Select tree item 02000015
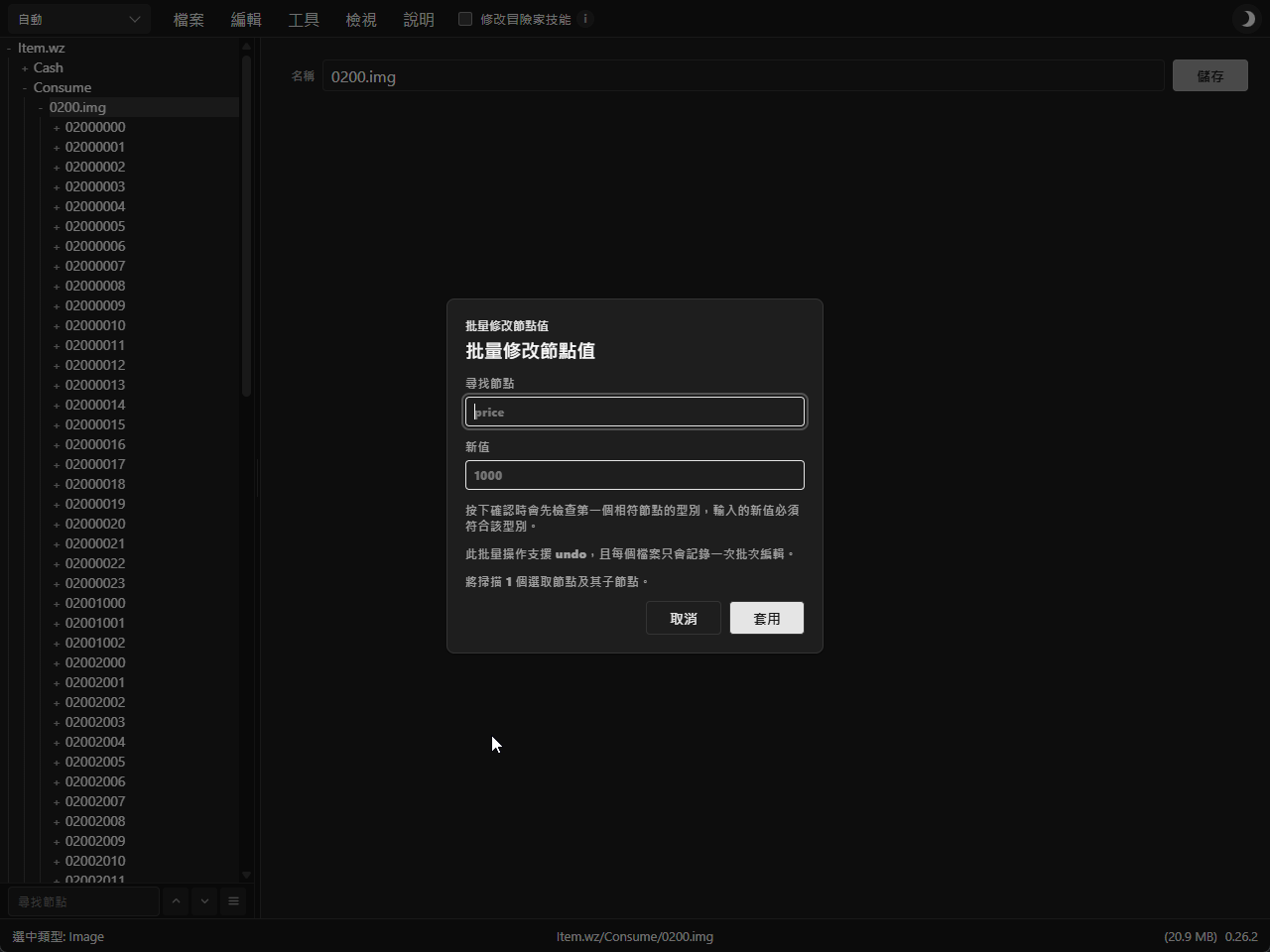 click(x=95, y=424)
